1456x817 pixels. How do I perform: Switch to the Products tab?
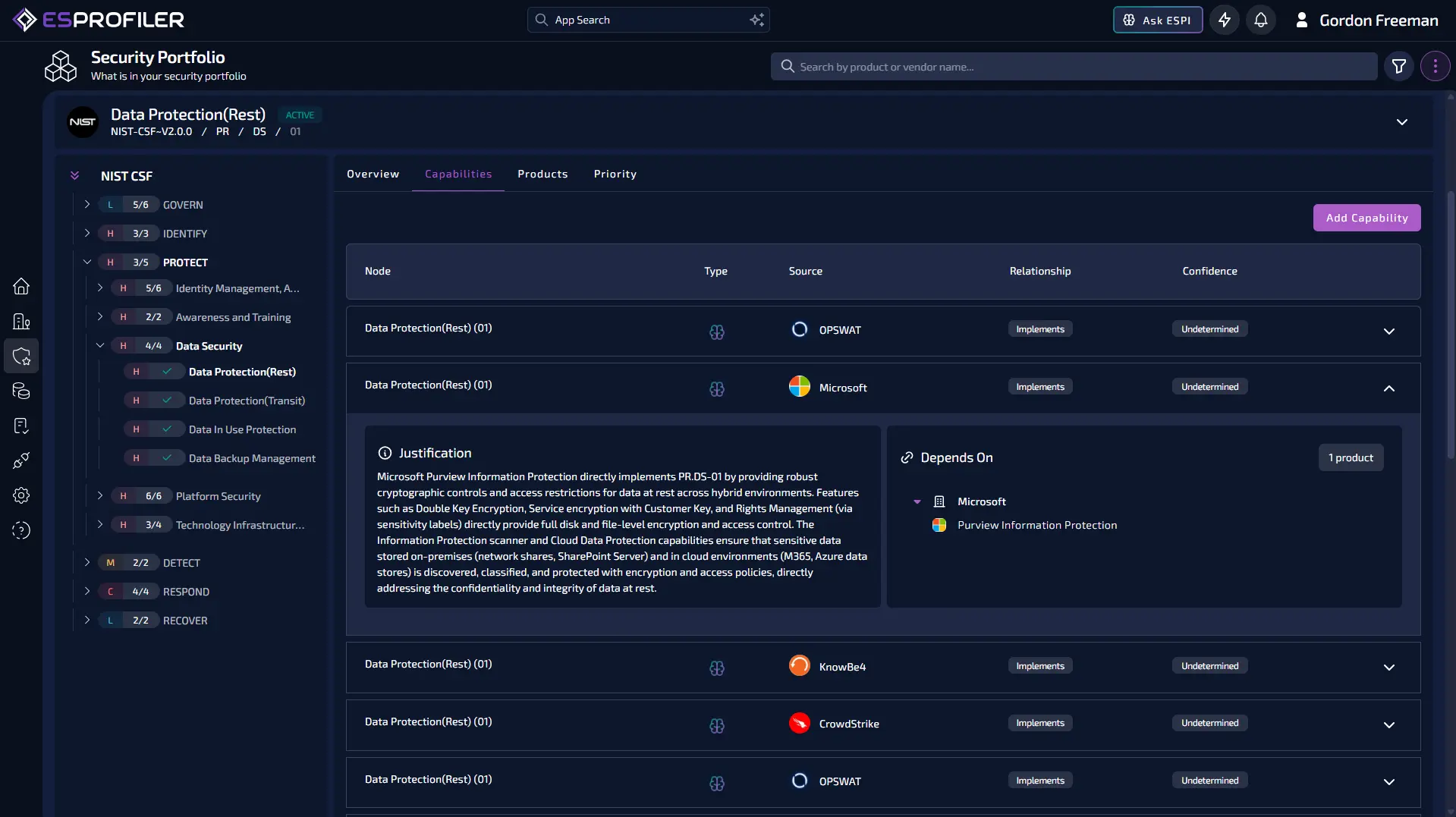[x=542, y=174]
